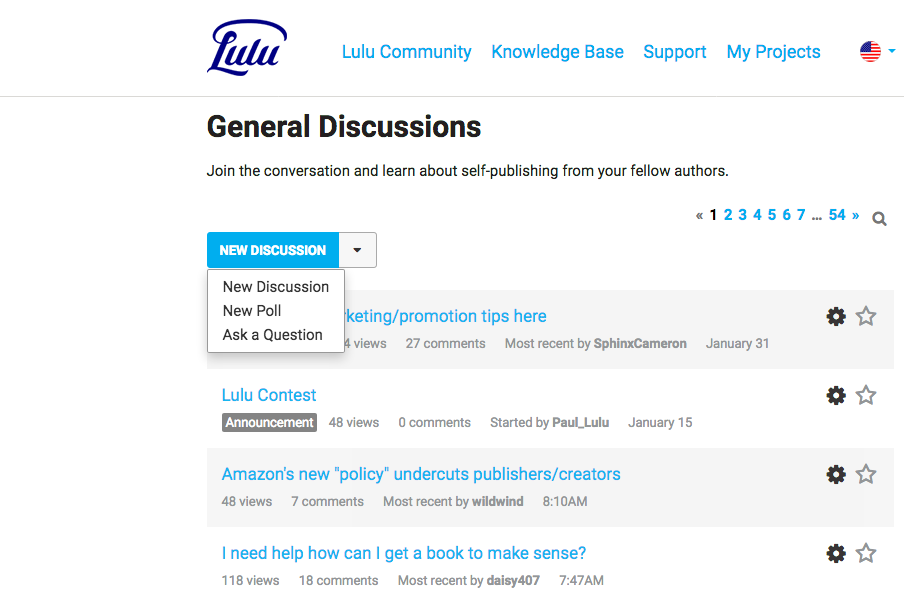The width and height of the screenshot is (904, 598).
Task: Star the 'I need help' discussion
Action: (x=865, y=553)
